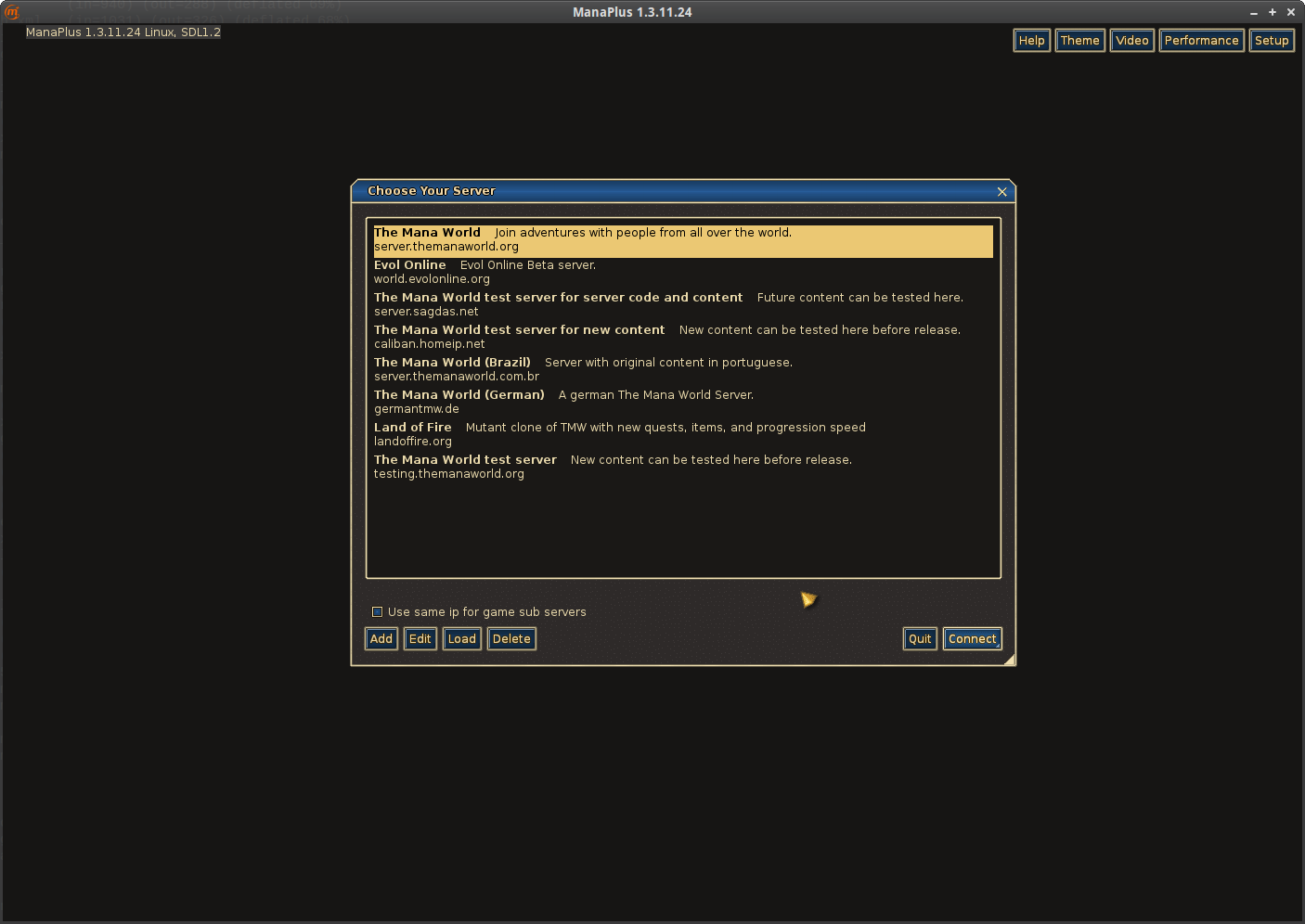Close the Choose Your Server dialog
The height and width of the screenshot is (924, 1305).
click(x=1002, y=192)
